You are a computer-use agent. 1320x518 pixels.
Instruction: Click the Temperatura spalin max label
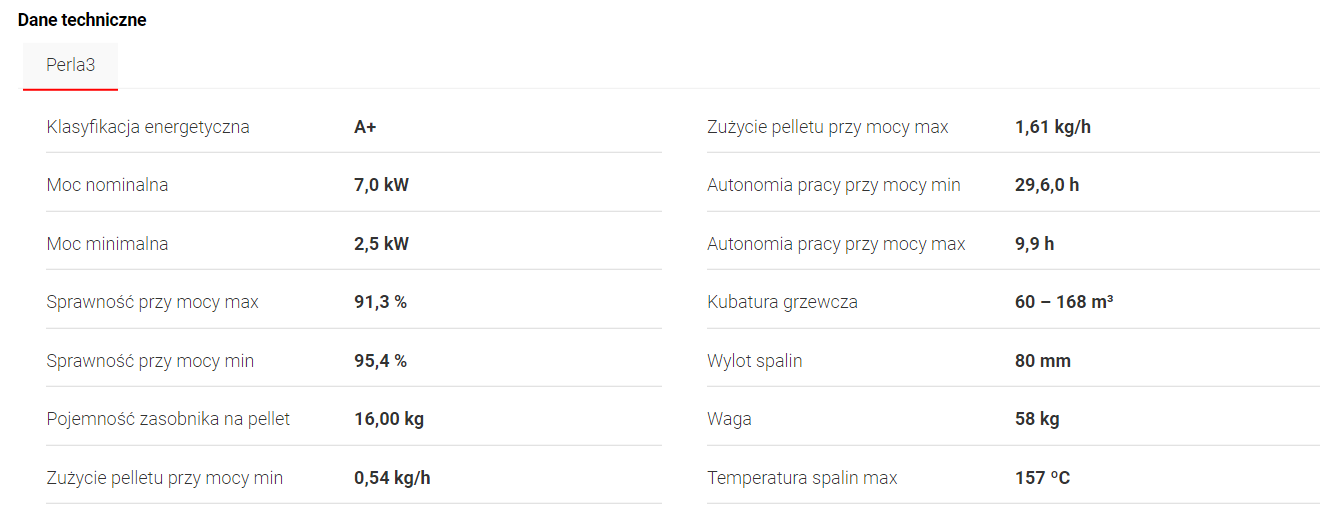[802, 478]
